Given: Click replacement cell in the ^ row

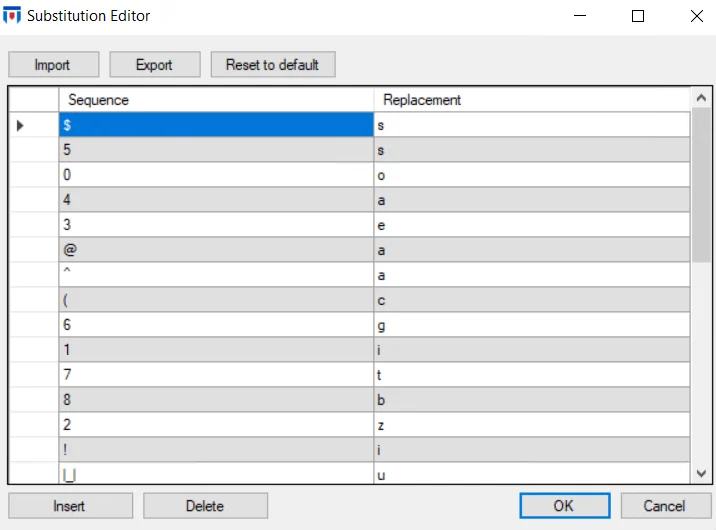Looking at the screenshot, I should click(532, 275).
